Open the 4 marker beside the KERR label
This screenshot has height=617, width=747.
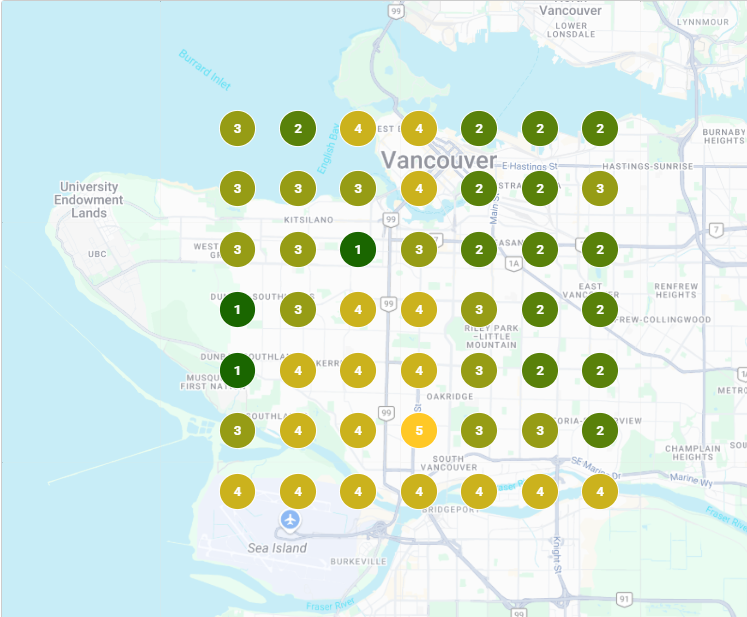tap(298, 370)
